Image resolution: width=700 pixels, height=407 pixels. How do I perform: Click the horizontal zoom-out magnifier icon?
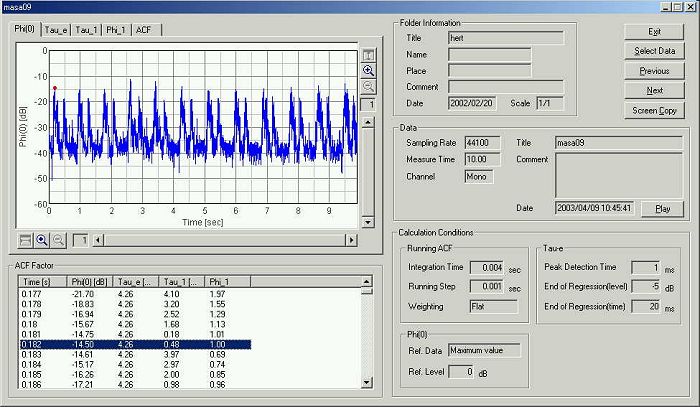coord(58,240)
